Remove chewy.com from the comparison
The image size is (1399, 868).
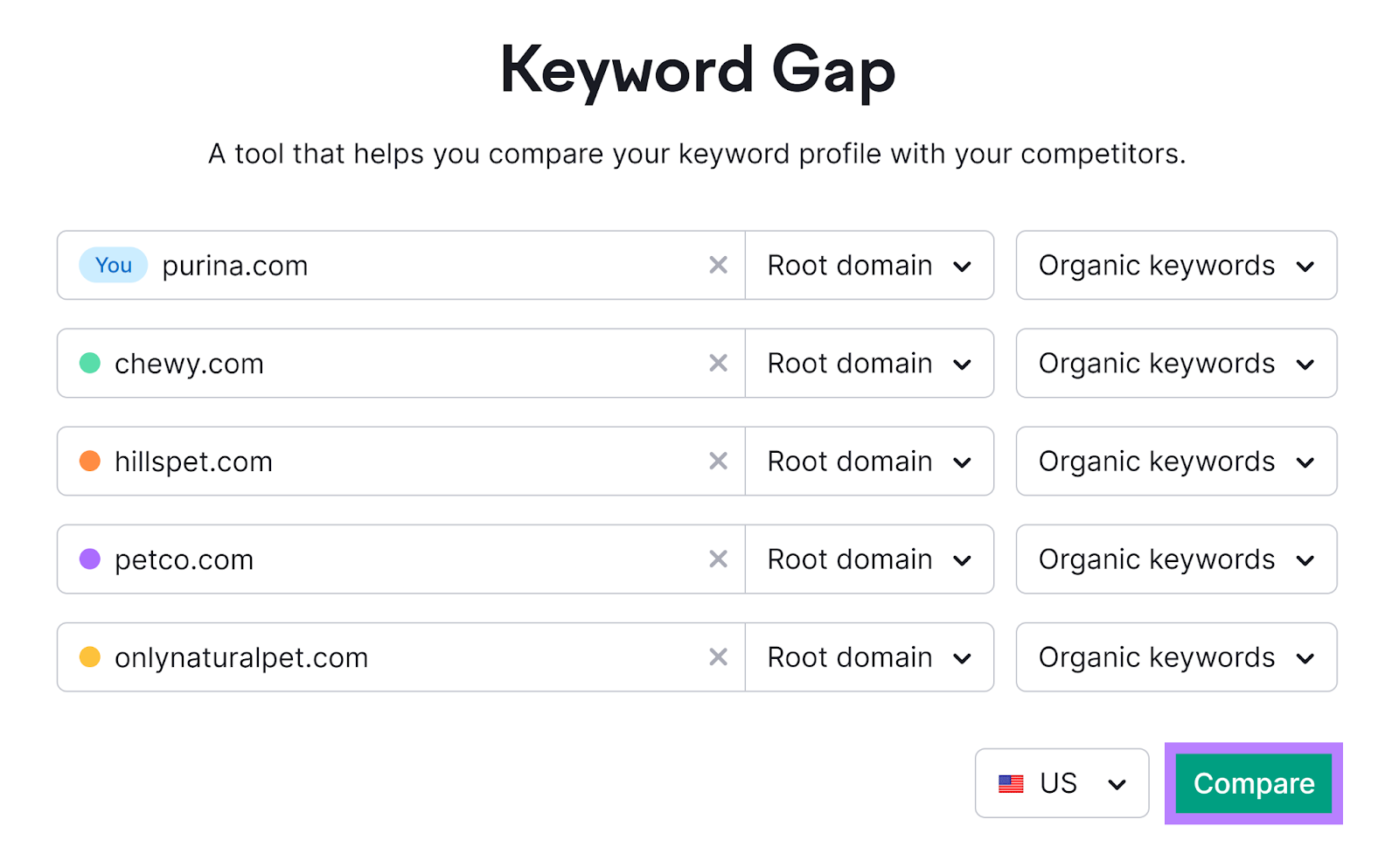[719, 363]
